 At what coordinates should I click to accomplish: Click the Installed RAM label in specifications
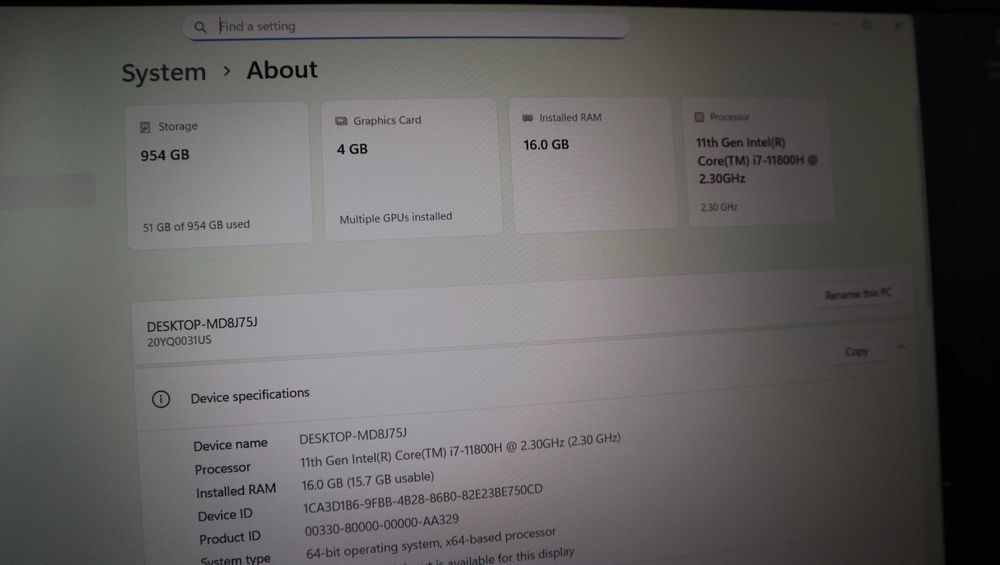(x=236, y=491)
